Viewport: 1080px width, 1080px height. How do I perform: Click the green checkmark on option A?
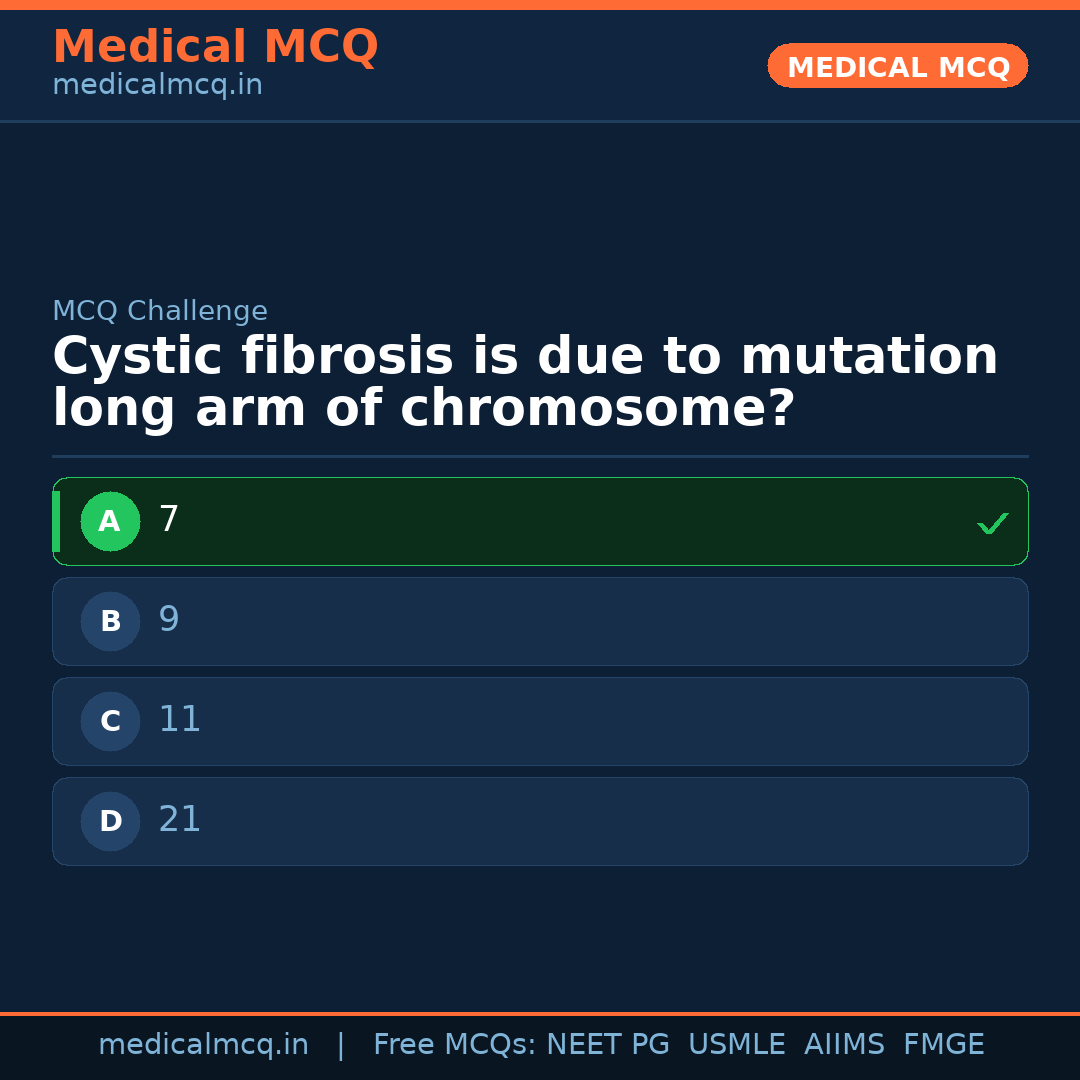tap(992, 523)
